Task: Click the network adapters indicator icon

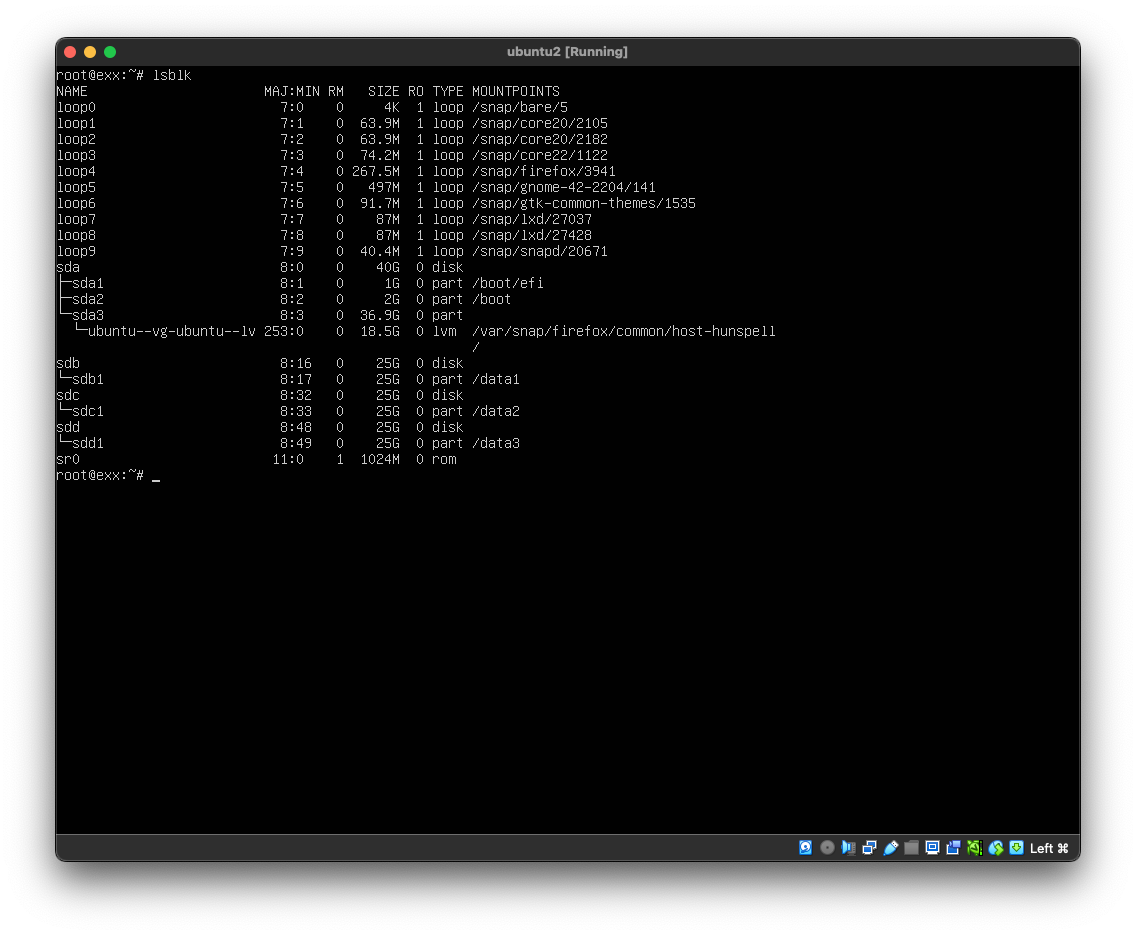Action: pos(869,847)
